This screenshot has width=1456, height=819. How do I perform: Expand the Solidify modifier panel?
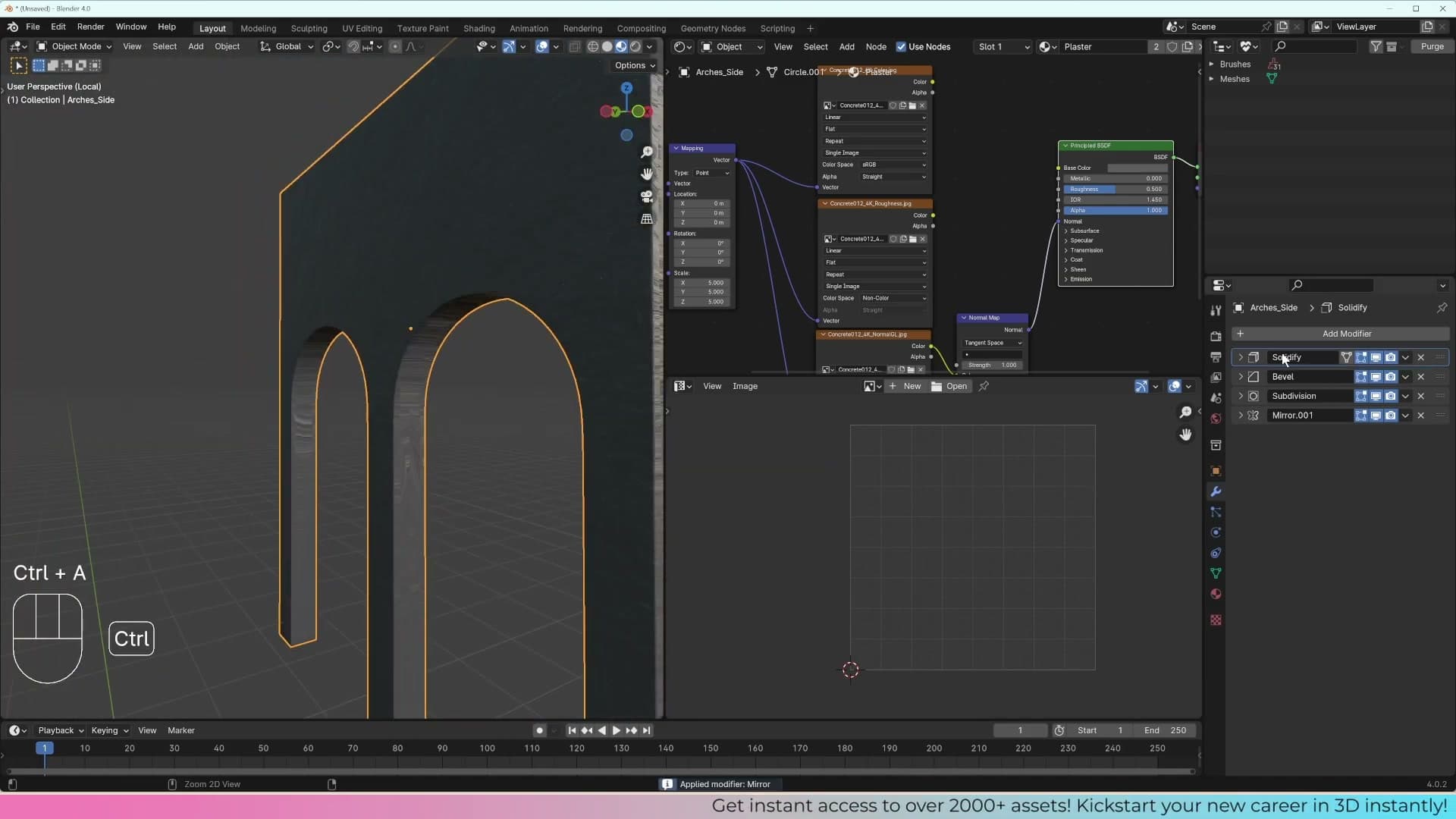(x=1241, y=357)
